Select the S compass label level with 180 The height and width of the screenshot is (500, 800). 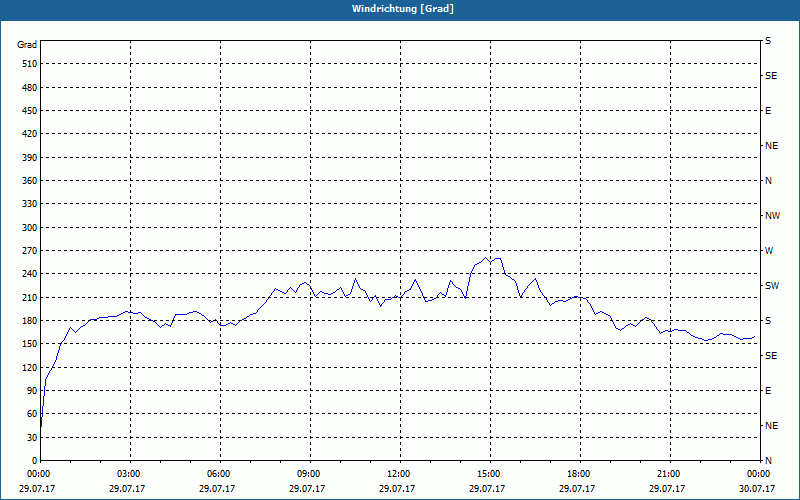click(x=768, y=321)
